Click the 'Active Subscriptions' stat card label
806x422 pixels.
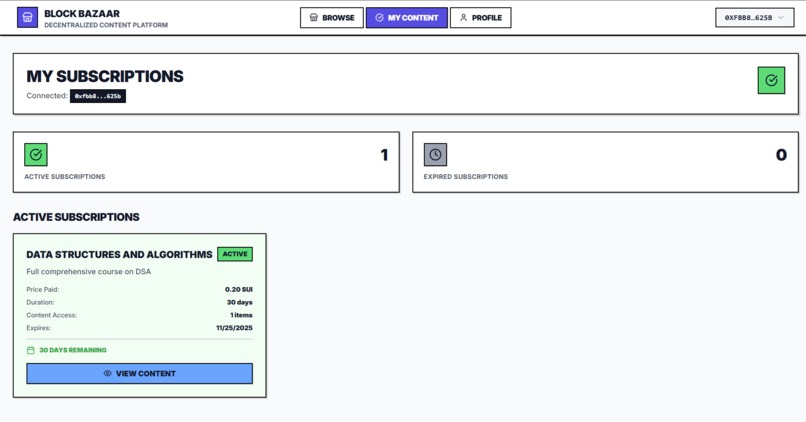point(65,176)
